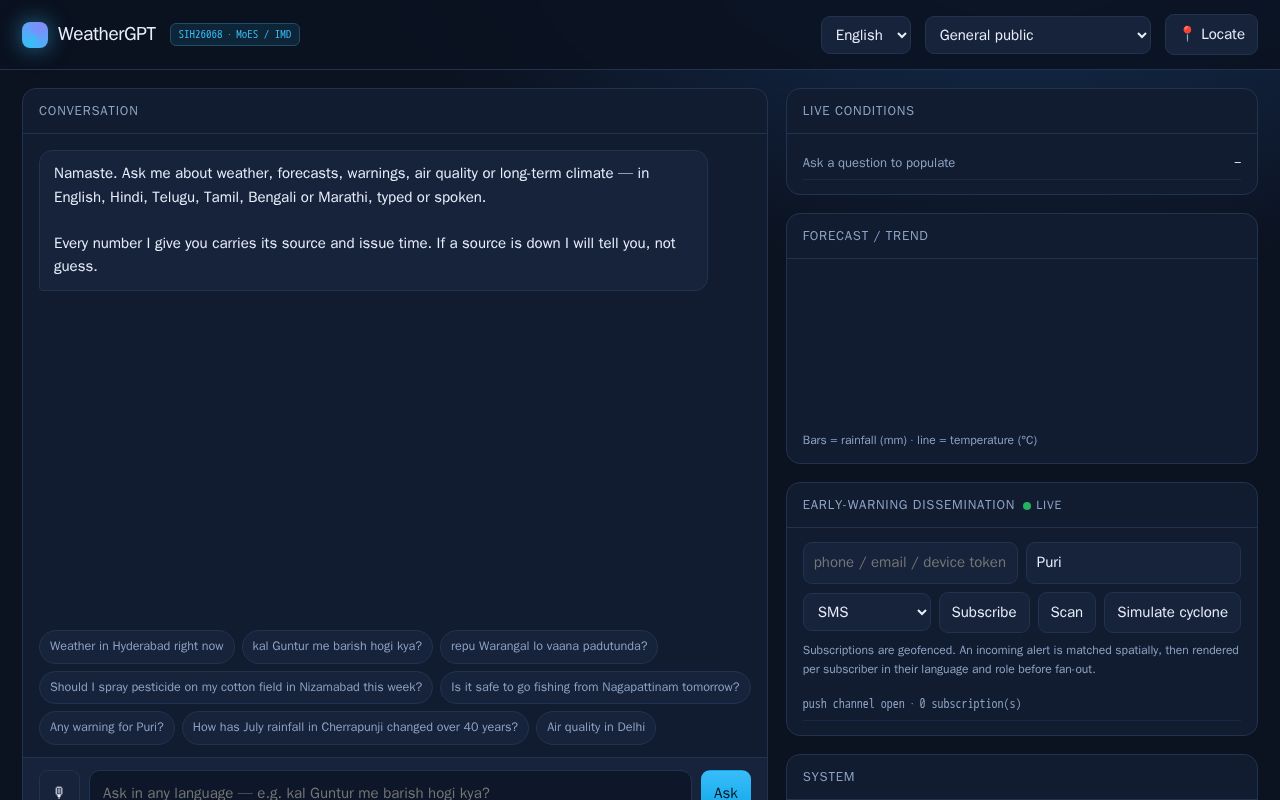Screen dimensions: 1280x800
Task: Click the Puri location input field
Action: [1133, 563]
